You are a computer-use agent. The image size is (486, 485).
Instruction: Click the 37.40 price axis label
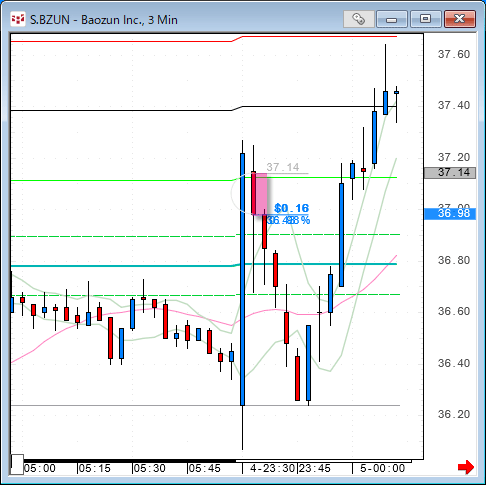(x=454, y=106)
